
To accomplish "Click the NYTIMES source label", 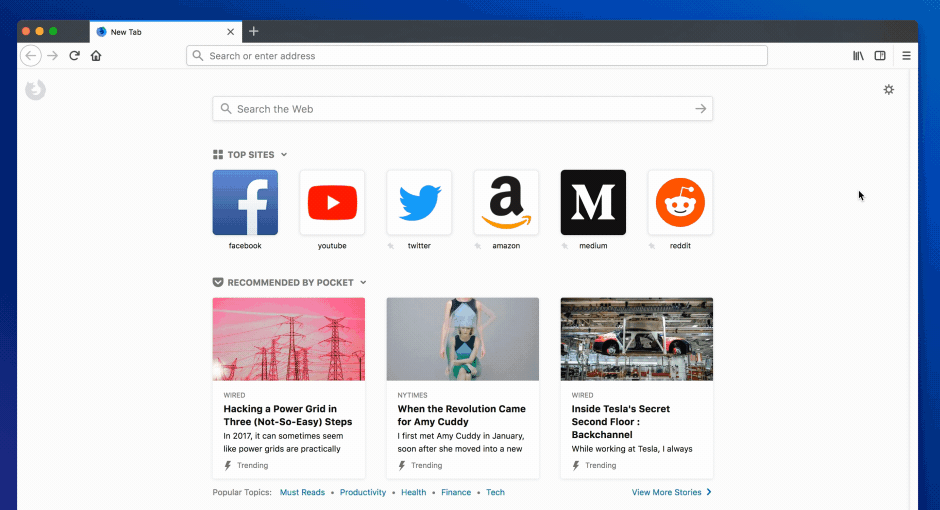I will (412, 395).
